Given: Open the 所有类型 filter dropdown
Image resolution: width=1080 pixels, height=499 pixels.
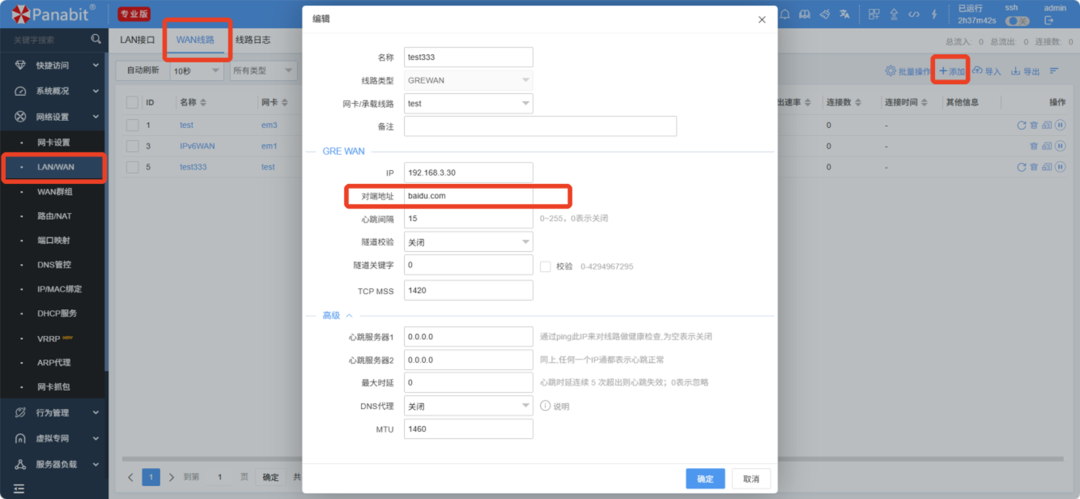Looking at the screenshot, I should [x=263, y=71].
